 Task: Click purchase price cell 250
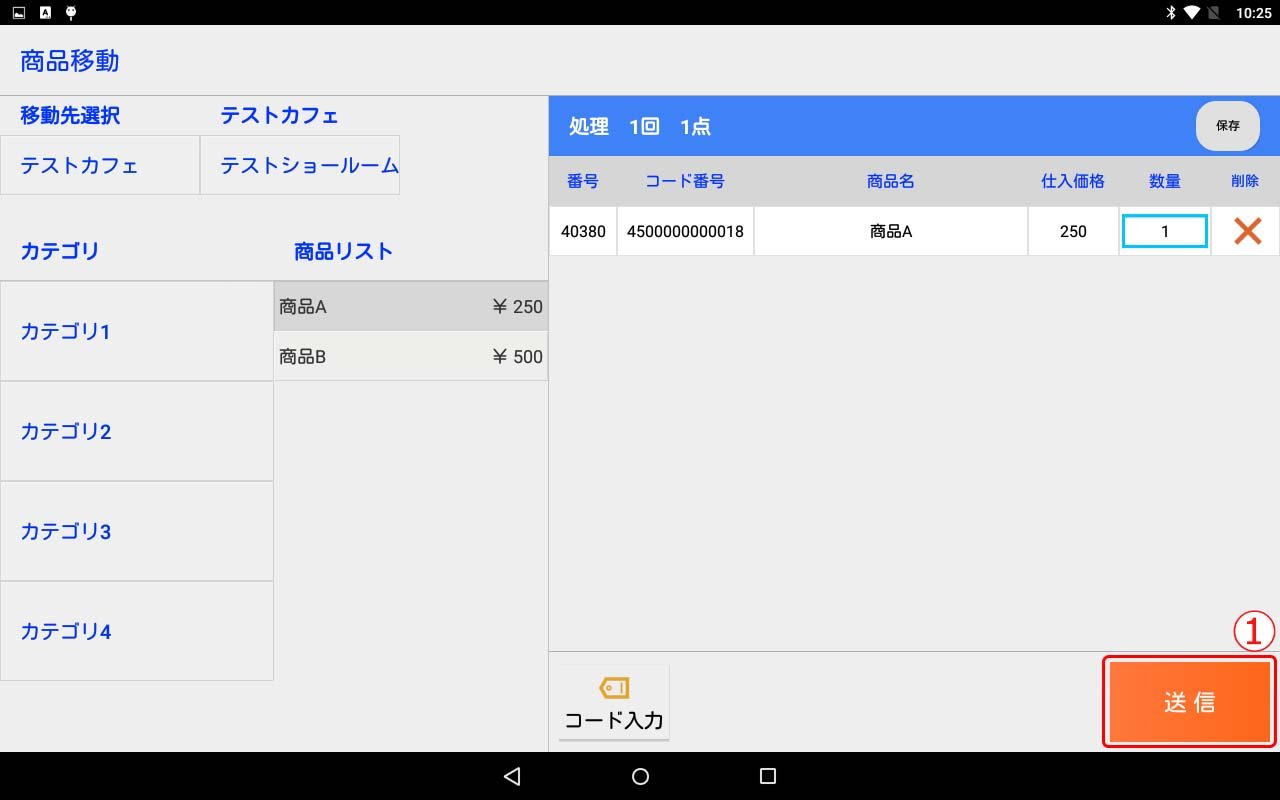pyautogui.click(x=1073, y=231)
